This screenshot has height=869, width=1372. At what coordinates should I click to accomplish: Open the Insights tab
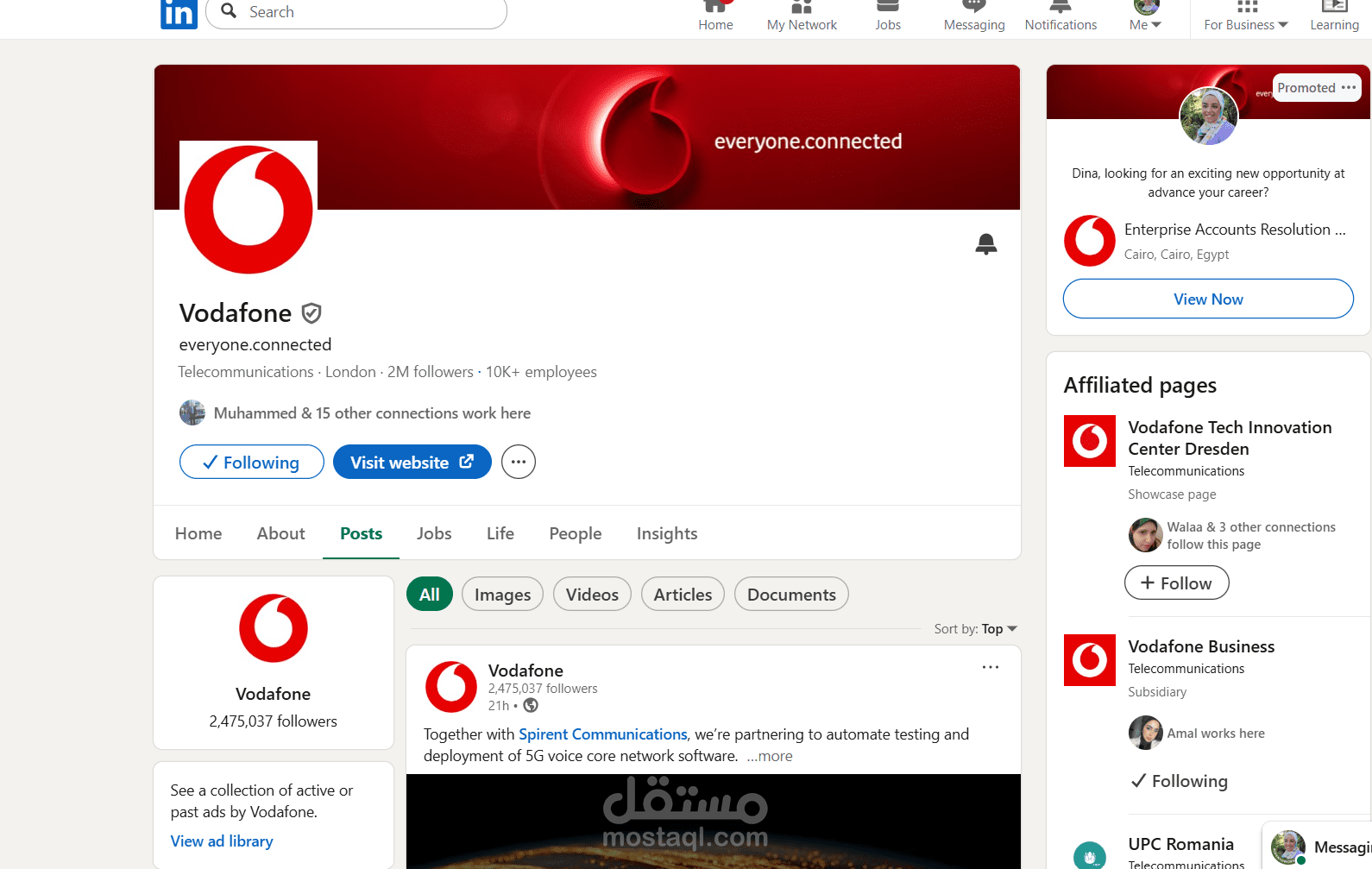(x=667, y=533)
